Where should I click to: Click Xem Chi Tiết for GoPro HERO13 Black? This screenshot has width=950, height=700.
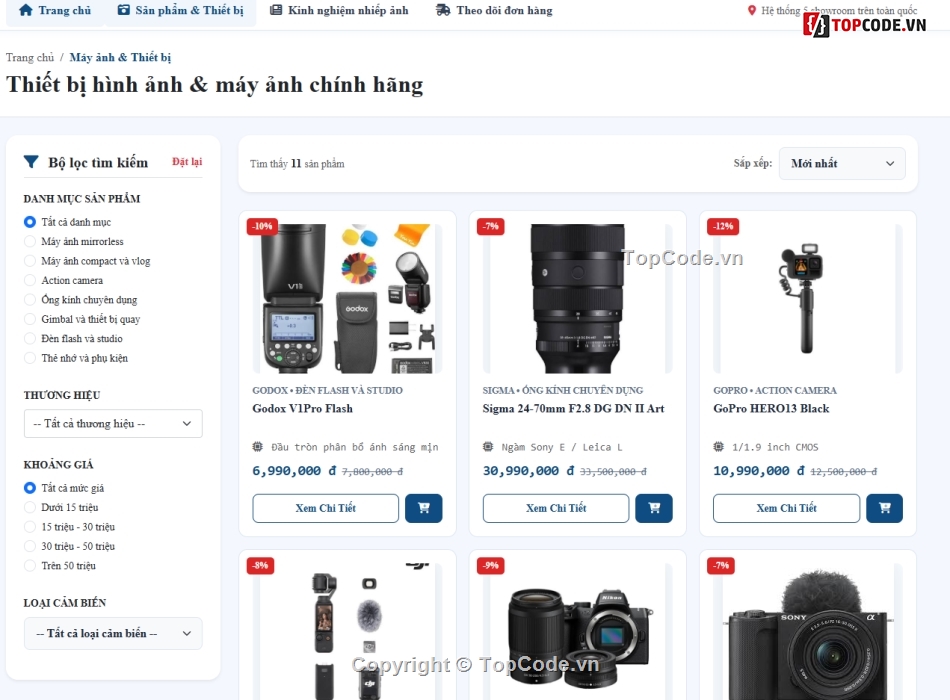click(786, 508)
